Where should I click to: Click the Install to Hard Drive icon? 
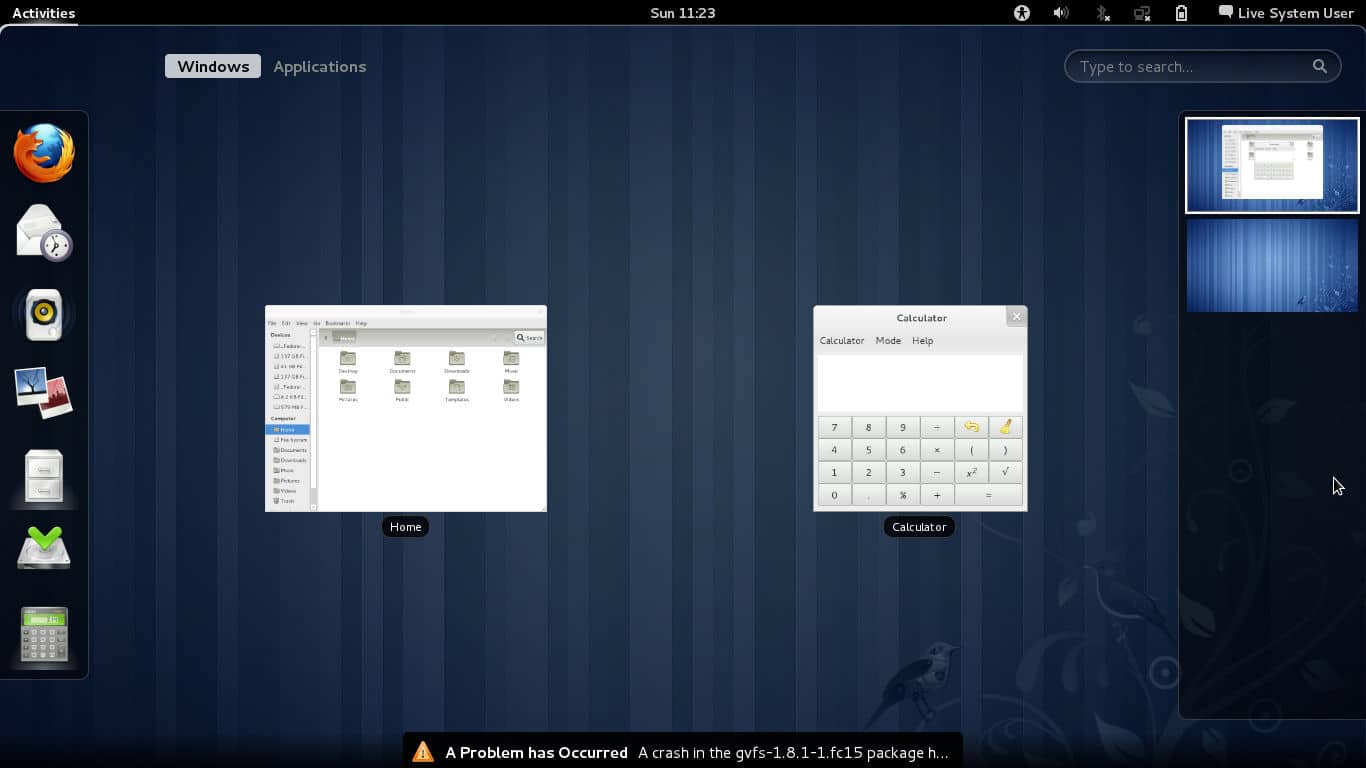click(x=44, y=548)
